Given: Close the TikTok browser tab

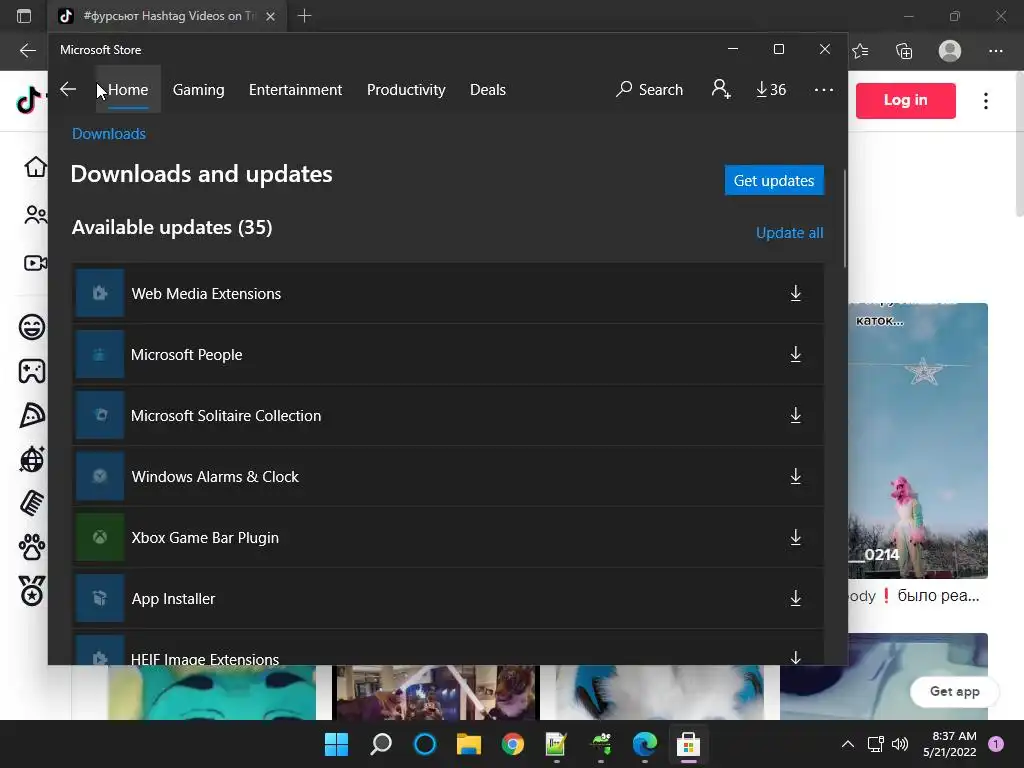Looking at the screenshot, I should 270,16.
